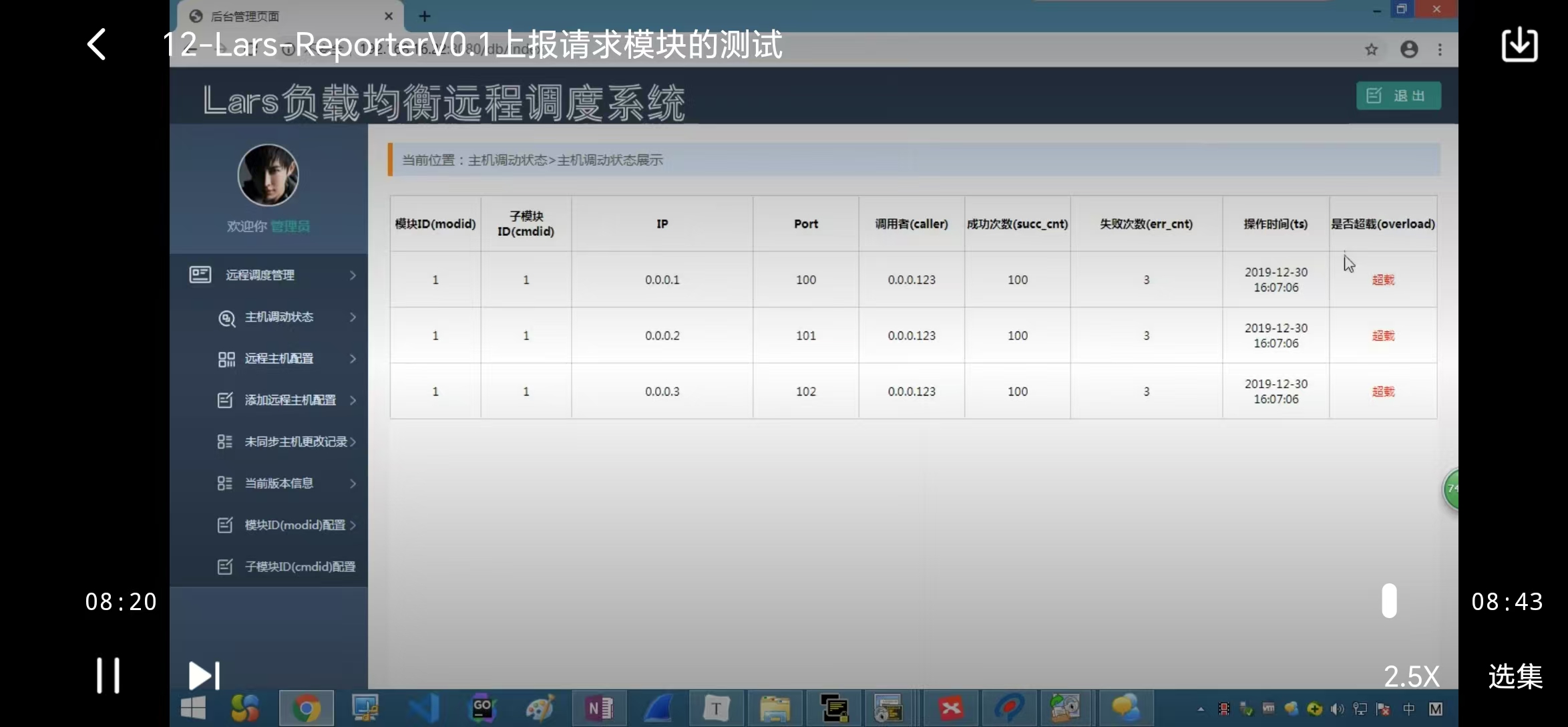
Task: Open Chrome from the Windows taskbar
Action: click(306, 708)
